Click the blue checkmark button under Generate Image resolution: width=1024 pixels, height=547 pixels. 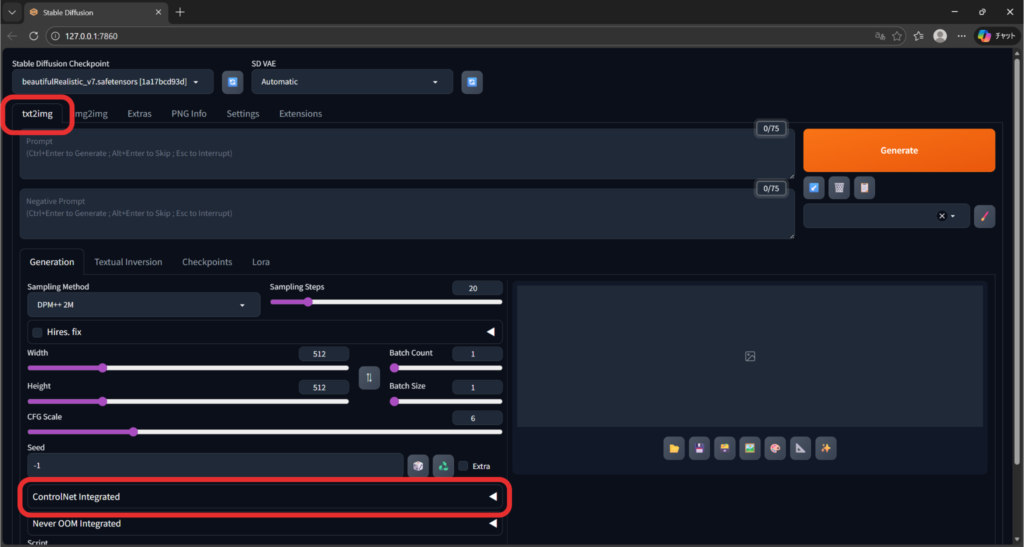tap(814, 187)
